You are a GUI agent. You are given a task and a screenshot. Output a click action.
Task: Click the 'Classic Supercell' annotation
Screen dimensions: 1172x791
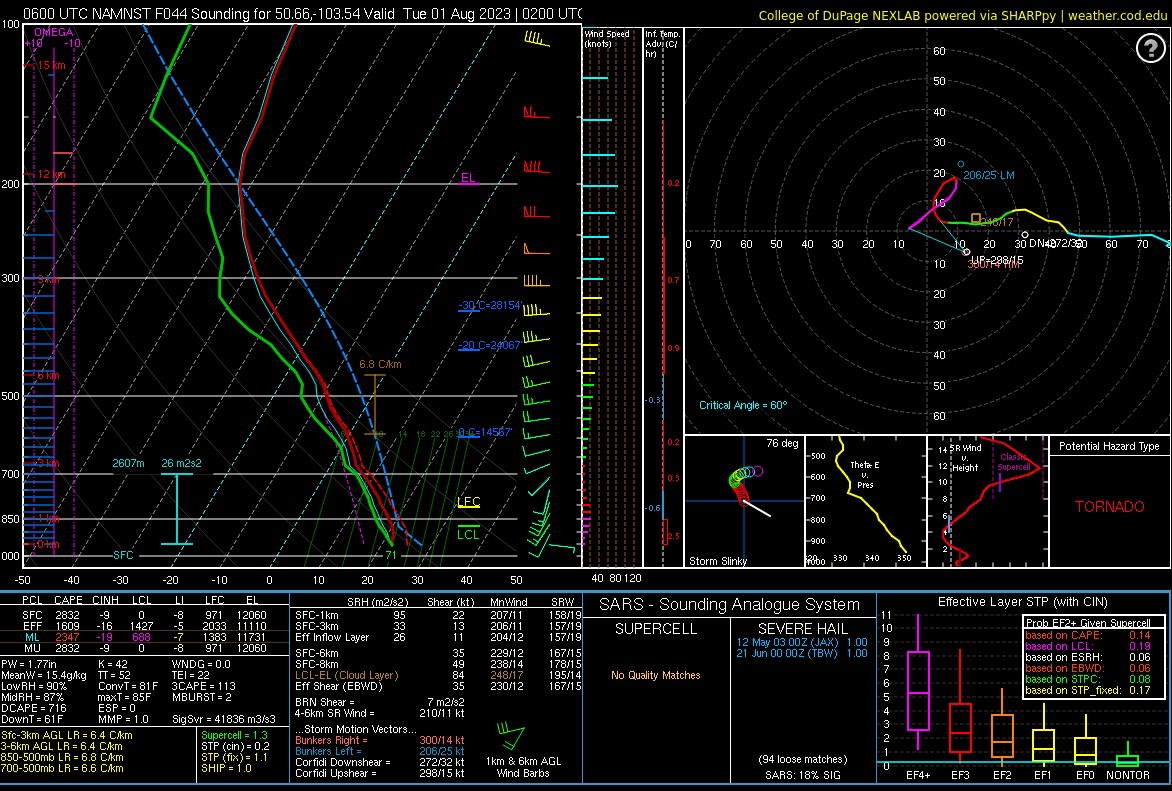(1014, 461)
